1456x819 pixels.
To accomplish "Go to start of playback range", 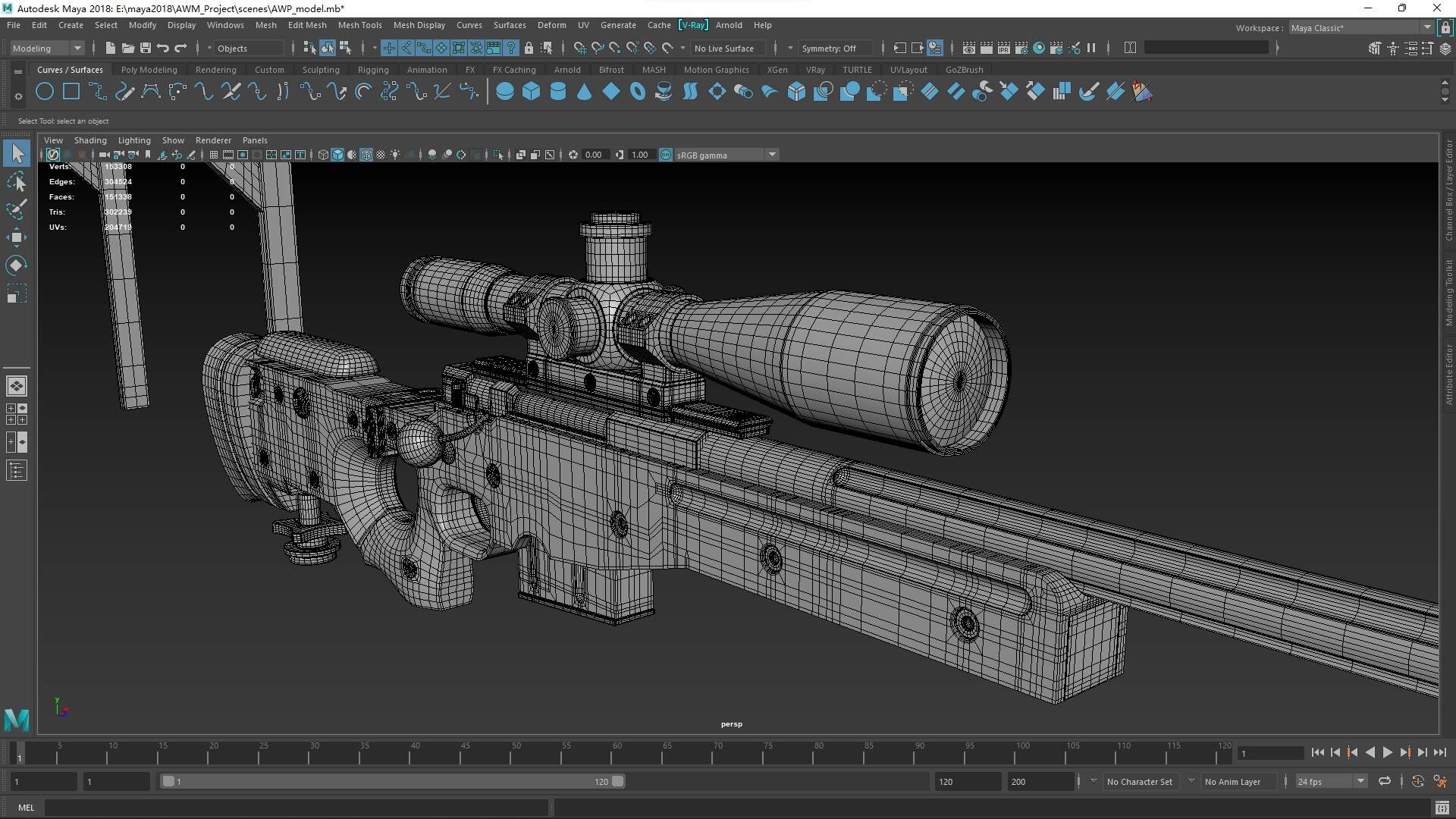I will tap(1317, 752).
